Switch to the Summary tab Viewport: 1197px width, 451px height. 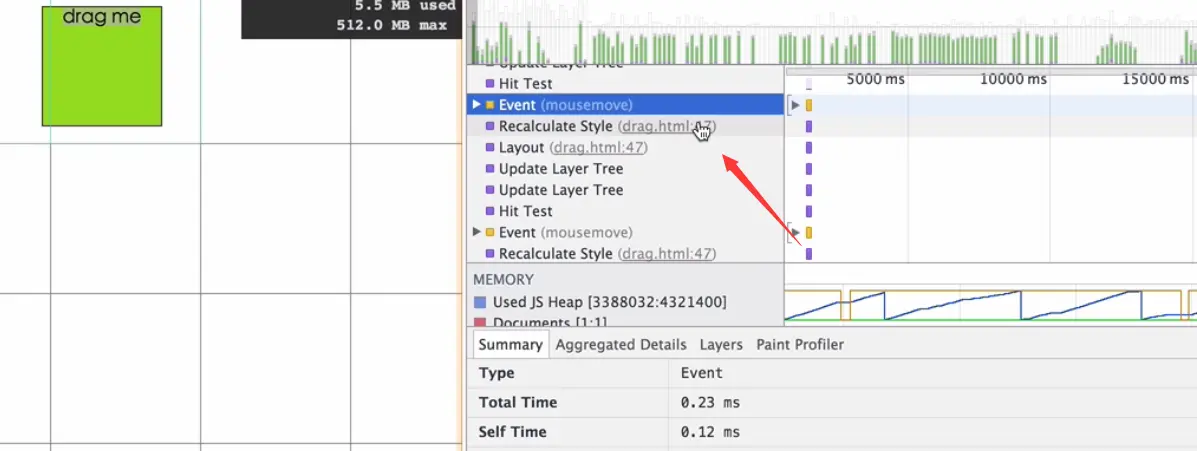point(511,344)
